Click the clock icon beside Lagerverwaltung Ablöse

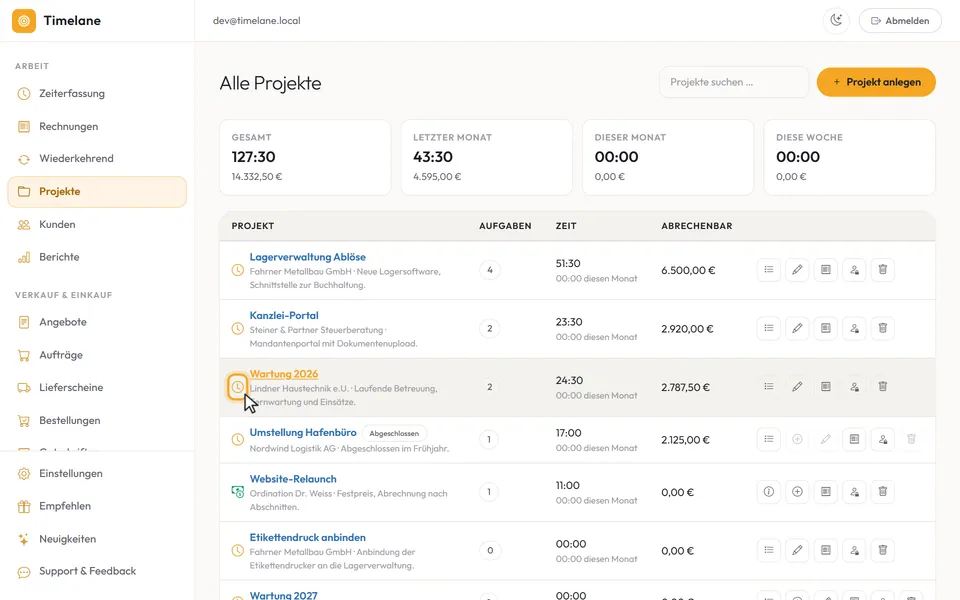[238, 270]
